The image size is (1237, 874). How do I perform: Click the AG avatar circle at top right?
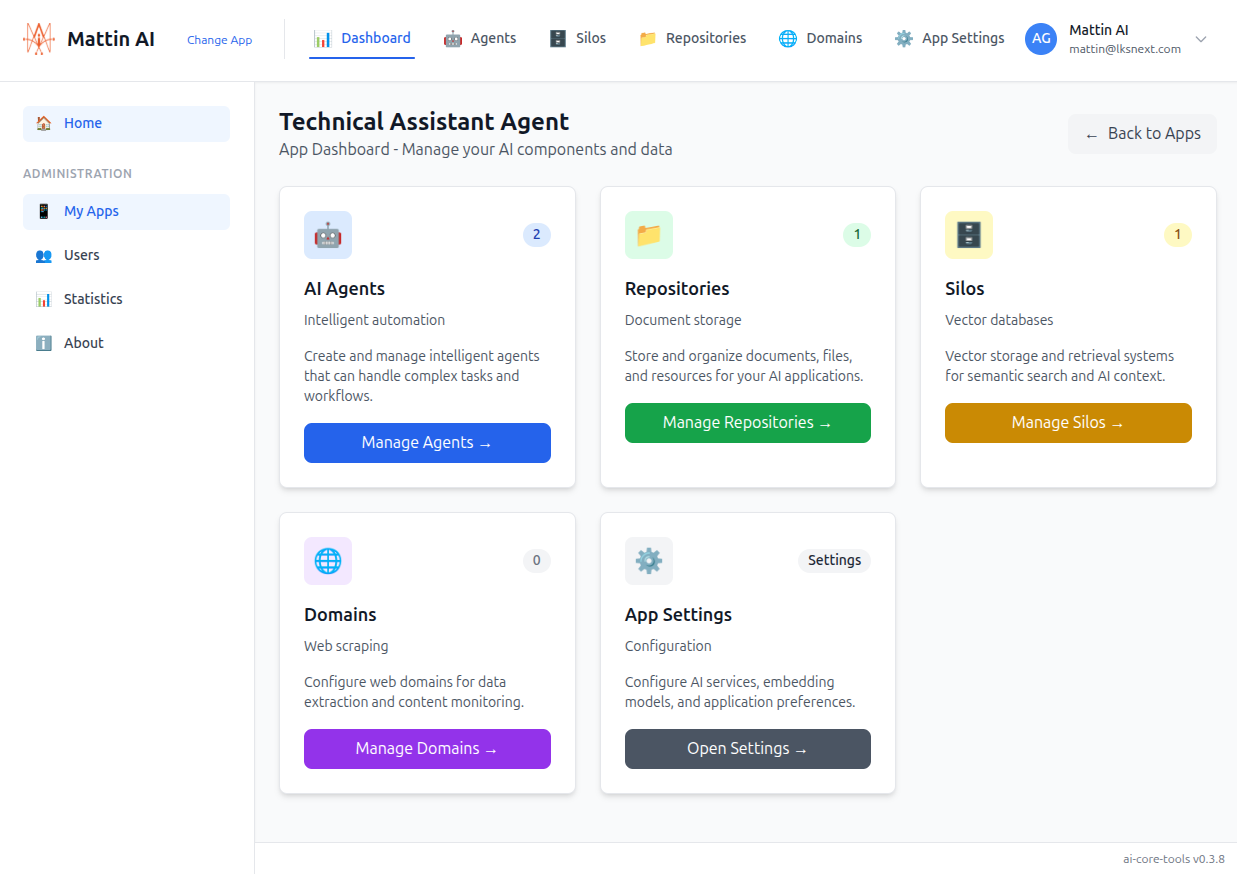click(x=1040, y=38)
